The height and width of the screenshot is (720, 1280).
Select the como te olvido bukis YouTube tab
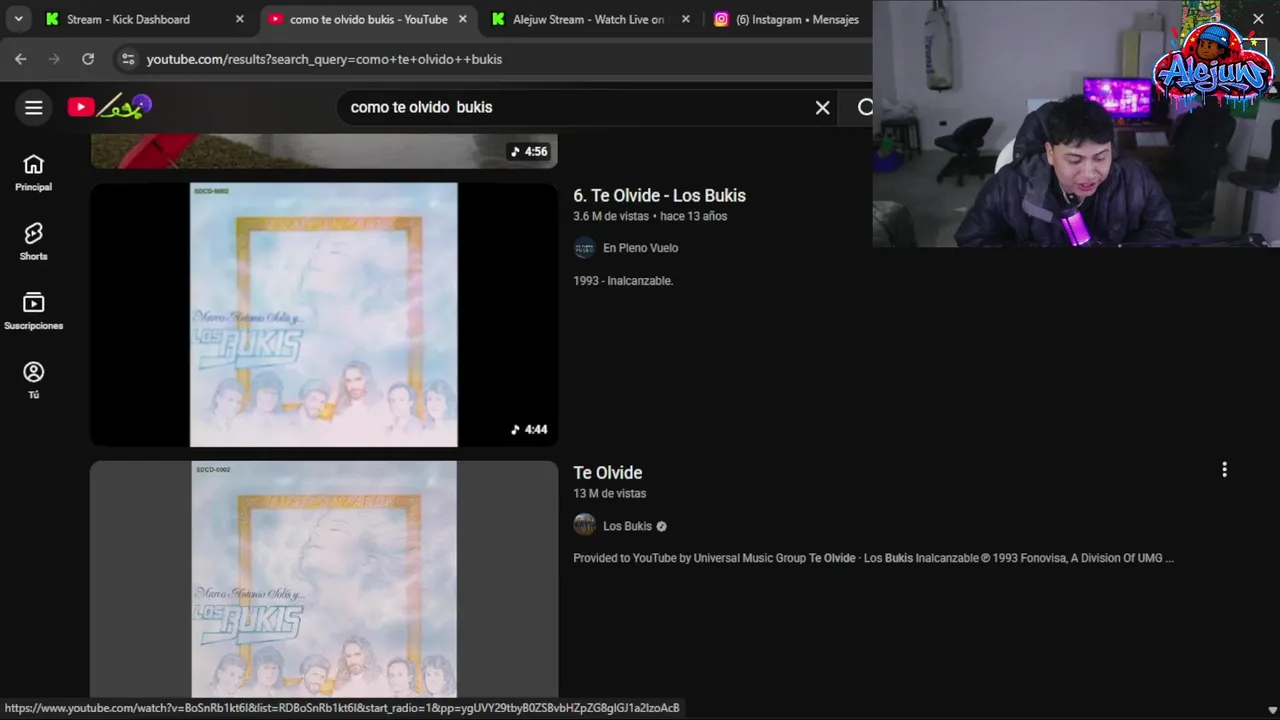pos(368,19)
